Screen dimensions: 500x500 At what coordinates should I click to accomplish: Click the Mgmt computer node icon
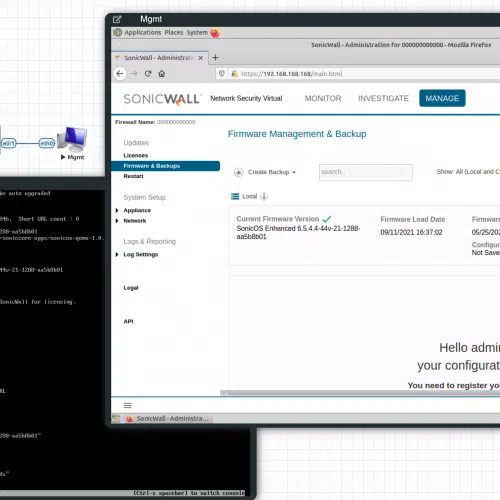coord(72,139)
